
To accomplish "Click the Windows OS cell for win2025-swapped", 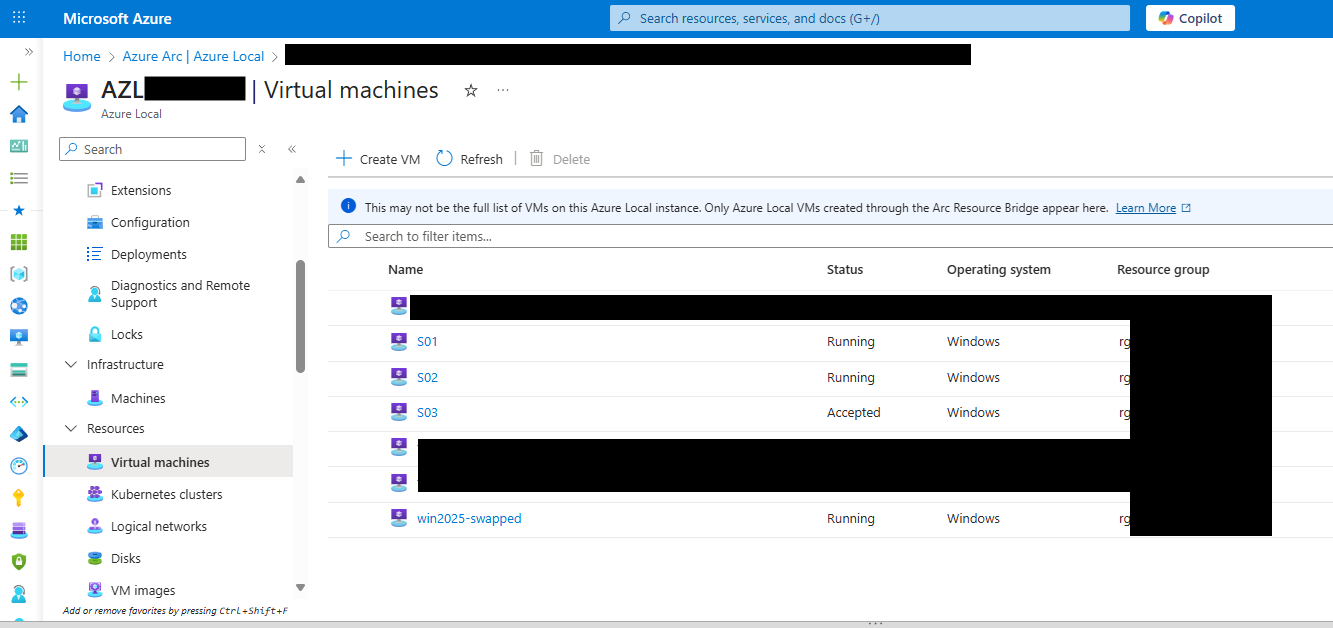I will (974, 519).
